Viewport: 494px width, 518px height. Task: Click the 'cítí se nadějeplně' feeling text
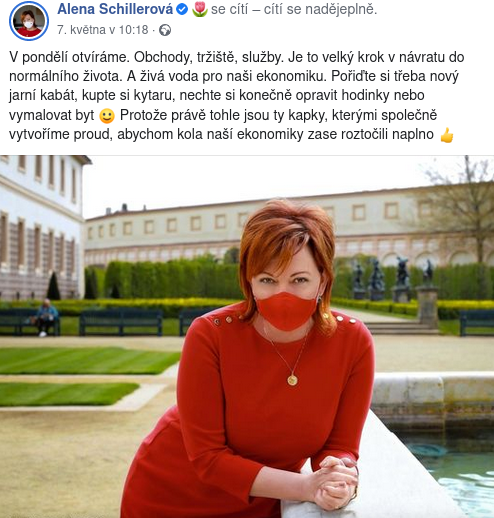click(320, 9)
